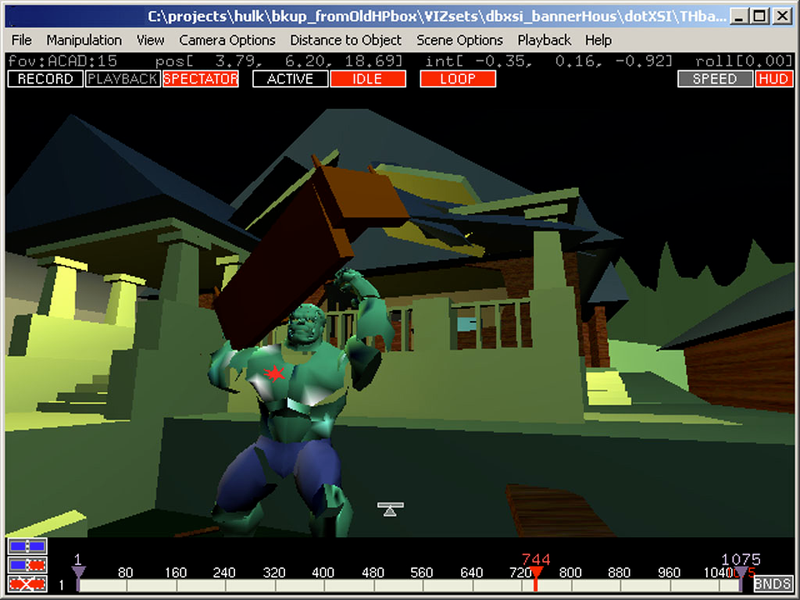This screenshot has width=800, height=600.
Task: Click the timeline bar at frame 560
Action: pyautogui.click(x=422, y=585)
